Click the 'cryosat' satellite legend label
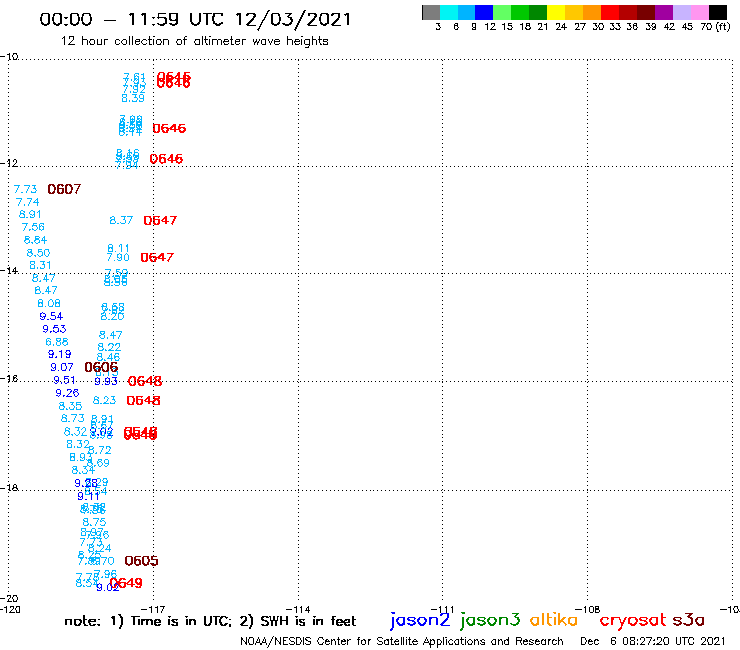This screenshot has width=740, height=650. [632, 621]
